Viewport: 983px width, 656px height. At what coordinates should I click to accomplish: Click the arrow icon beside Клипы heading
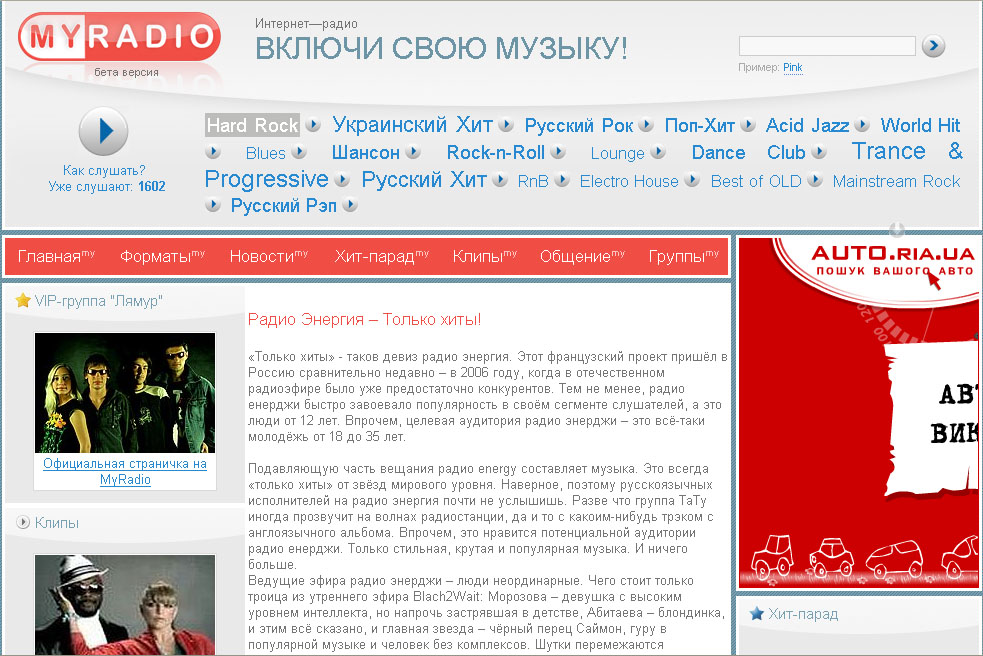pyautogui.click(x=24, y=522)
